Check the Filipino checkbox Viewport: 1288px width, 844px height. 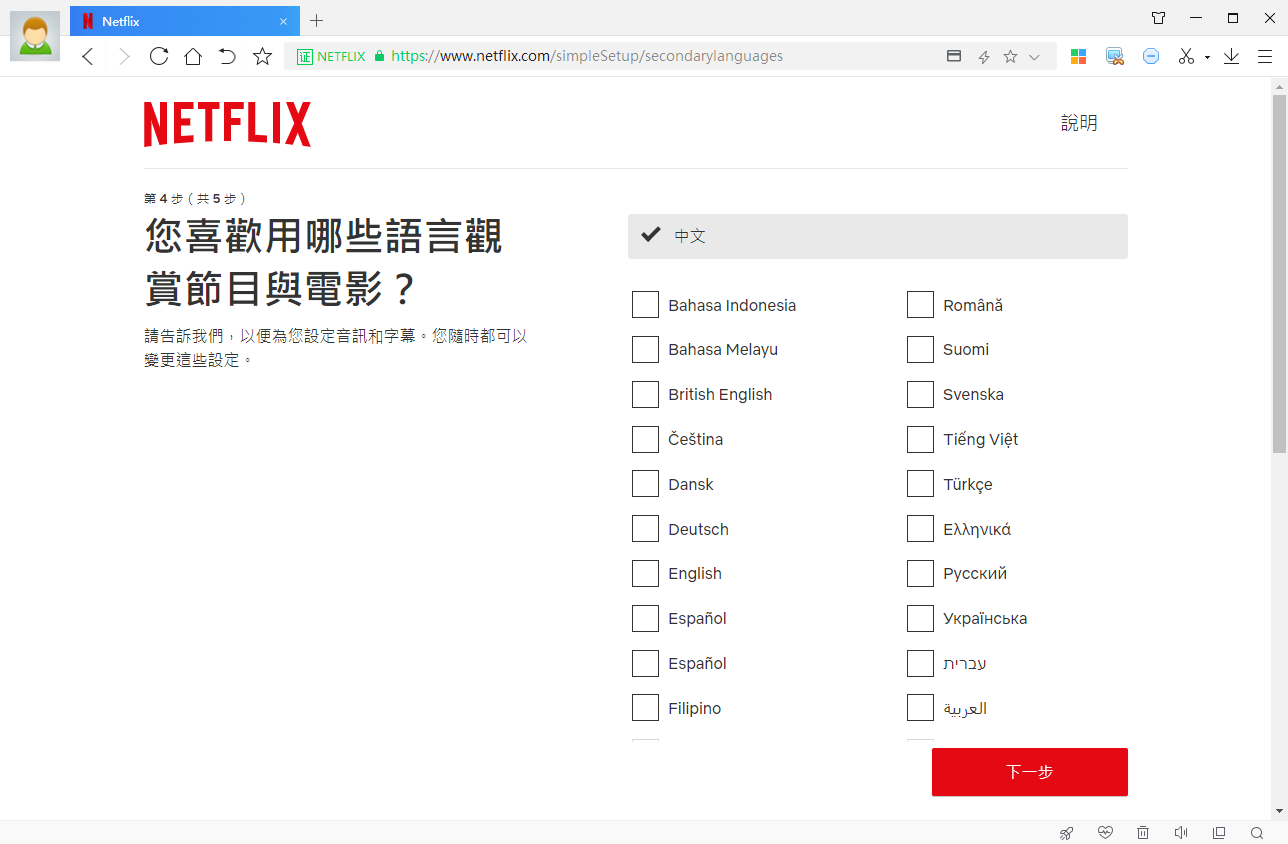(x=645, y=708)
